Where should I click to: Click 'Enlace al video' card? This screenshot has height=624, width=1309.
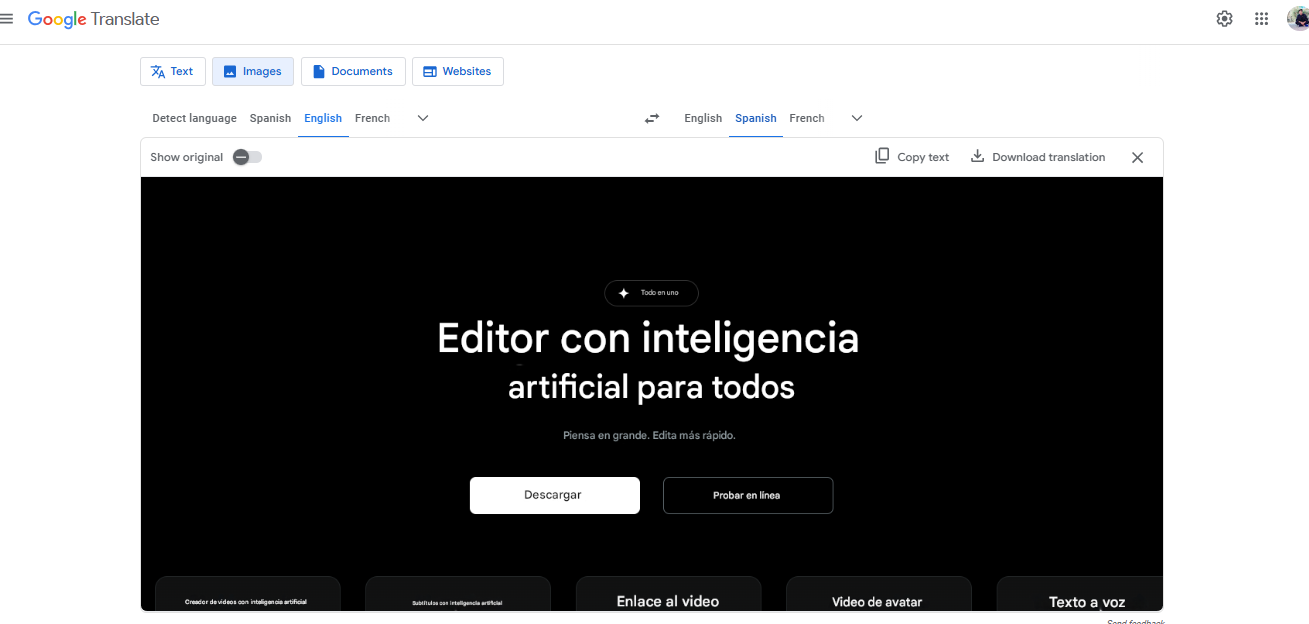tap(668, 594)
